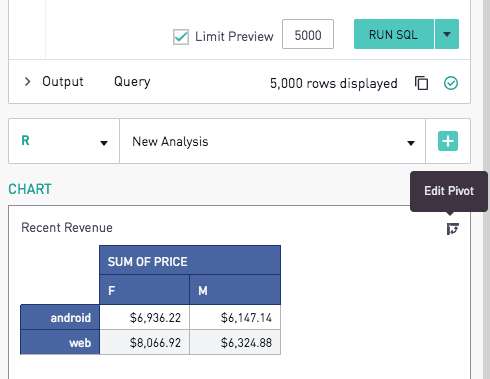The height and width of the screenshot is (379, 490).
Task: Click the RUN SQL button
Action: pyautogui.click(x=394, y=34)
